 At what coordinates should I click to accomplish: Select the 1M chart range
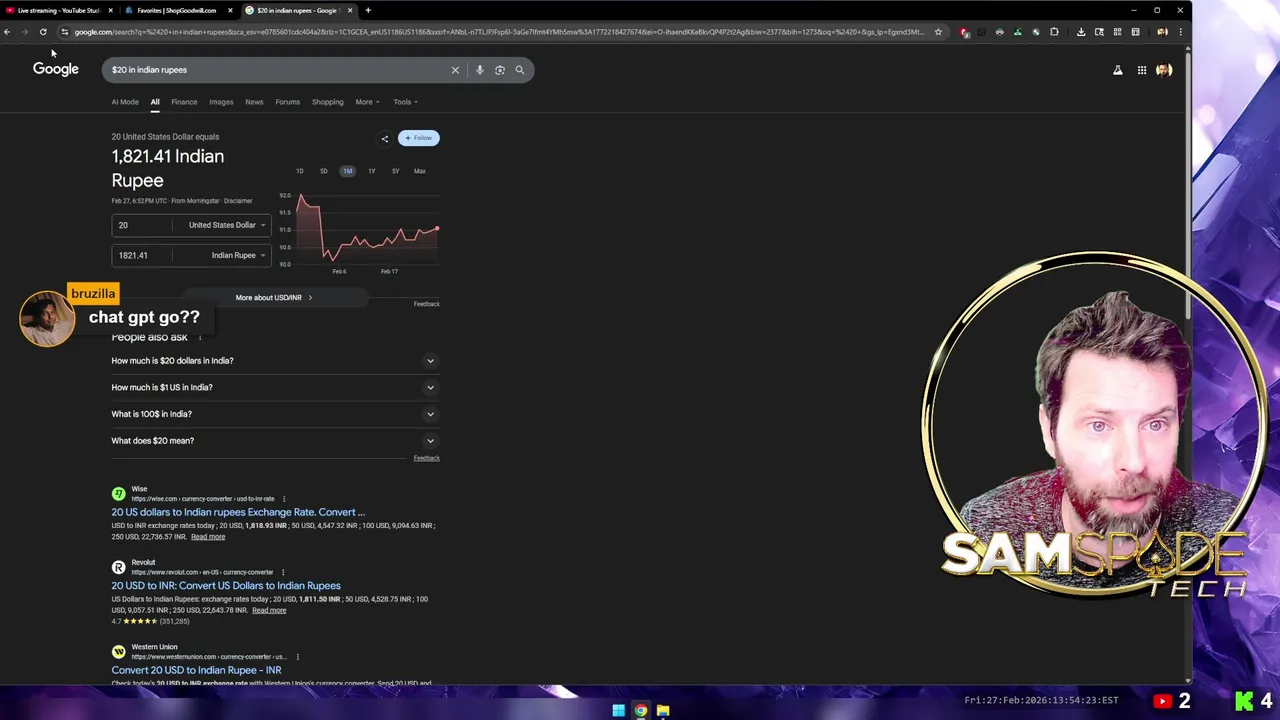coord(347,171)
